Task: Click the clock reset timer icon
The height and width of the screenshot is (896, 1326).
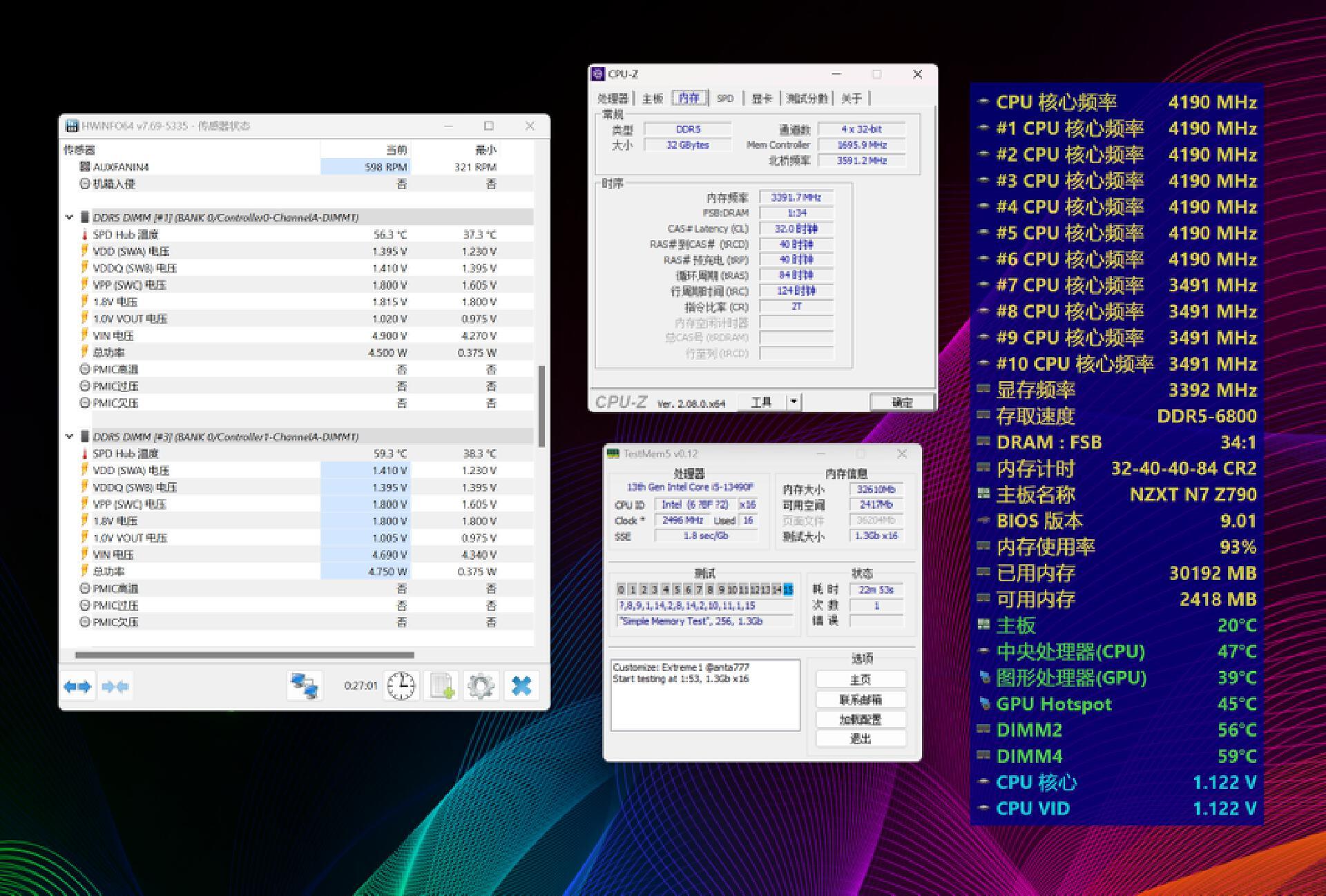Action: click(x=401, y=686)
